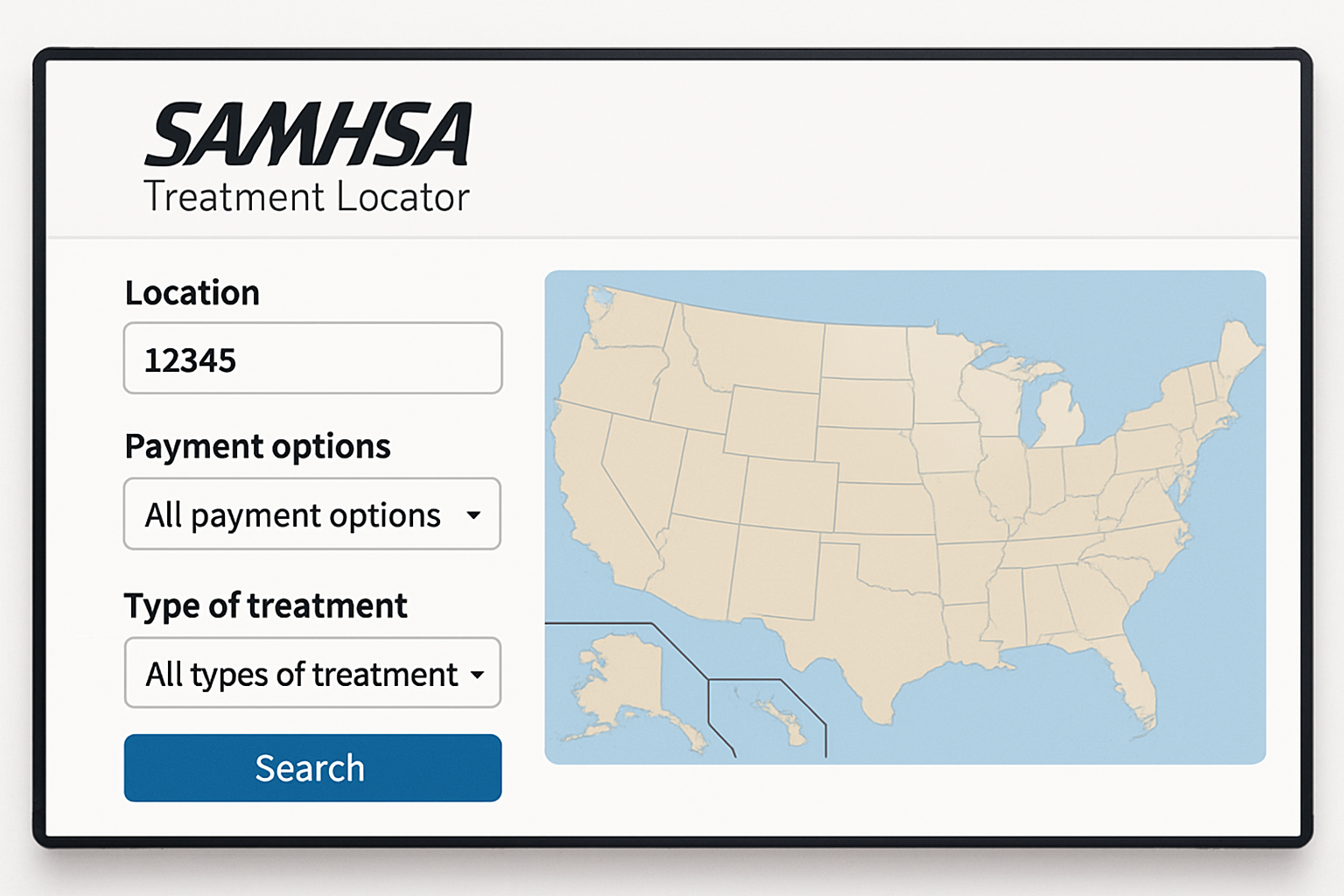Open the All payment options dropdown
The image size is (1344, 896).
click(x=311, y=515)
